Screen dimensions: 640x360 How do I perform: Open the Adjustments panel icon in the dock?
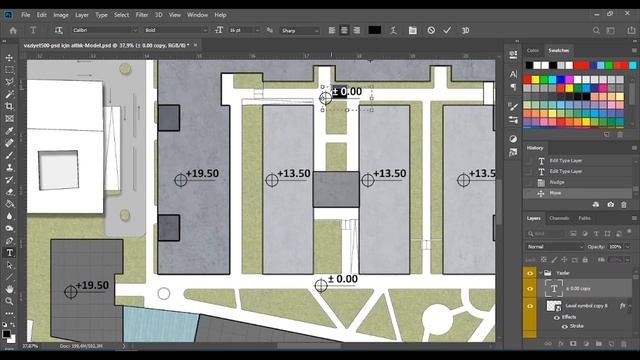point(513,139)
